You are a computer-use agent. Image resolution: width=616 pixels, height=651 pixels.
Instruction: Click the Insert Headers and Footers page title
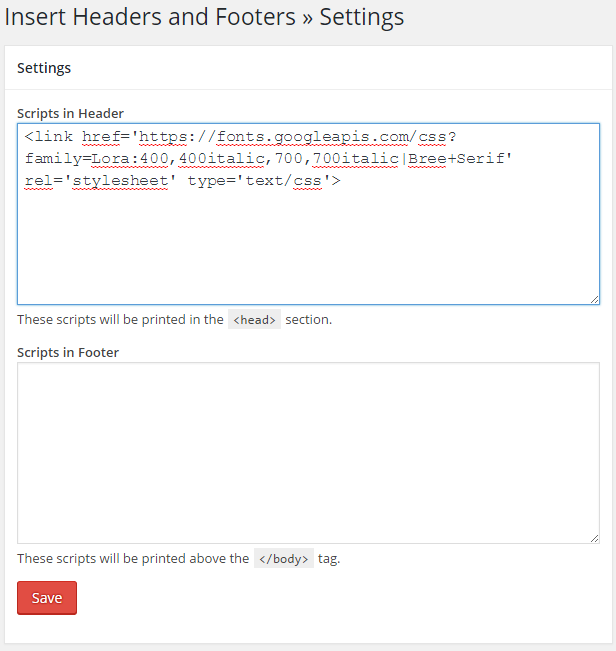[x=204, y=17]
